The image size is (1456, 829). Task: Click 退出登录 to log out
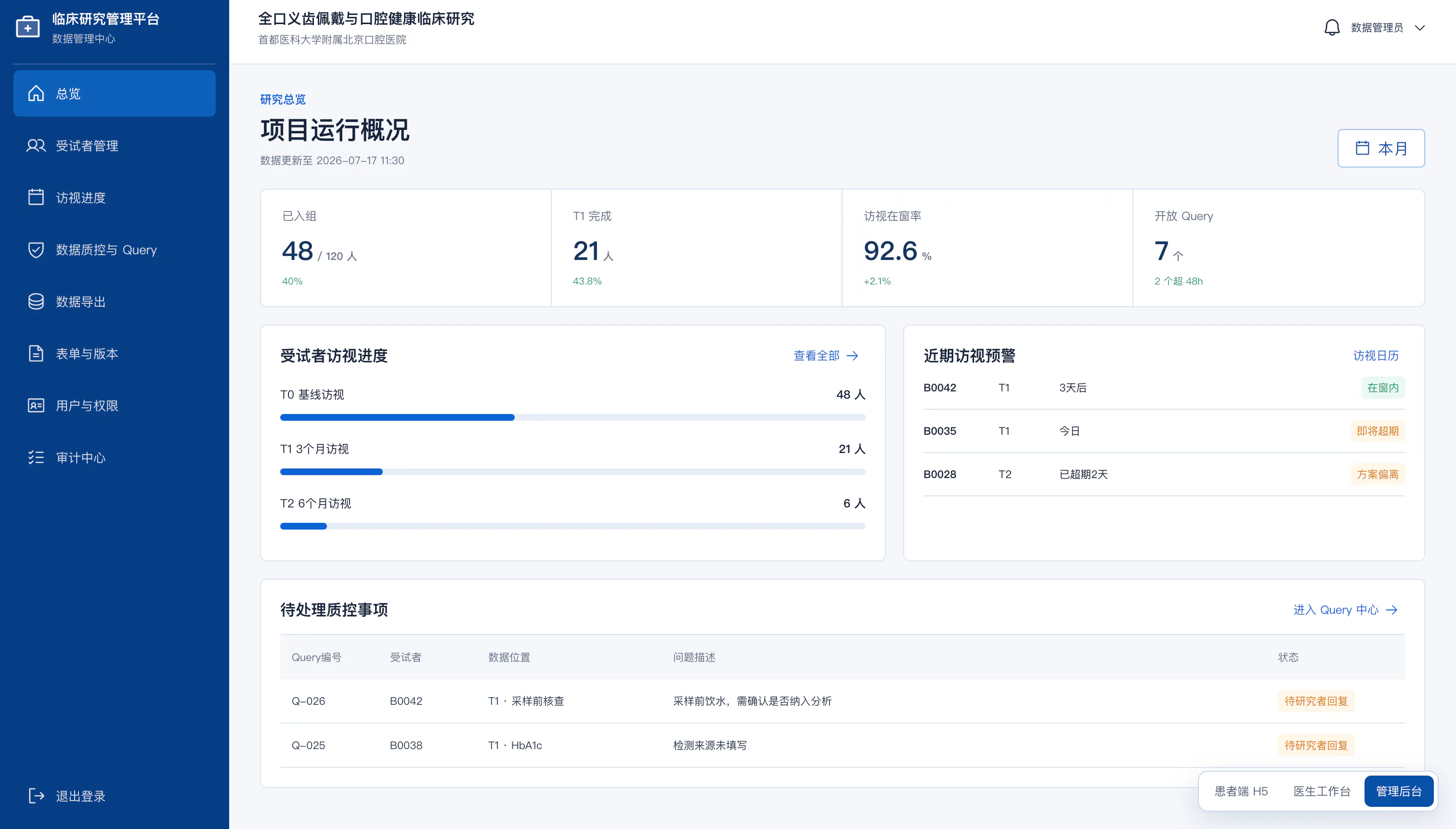115,796
